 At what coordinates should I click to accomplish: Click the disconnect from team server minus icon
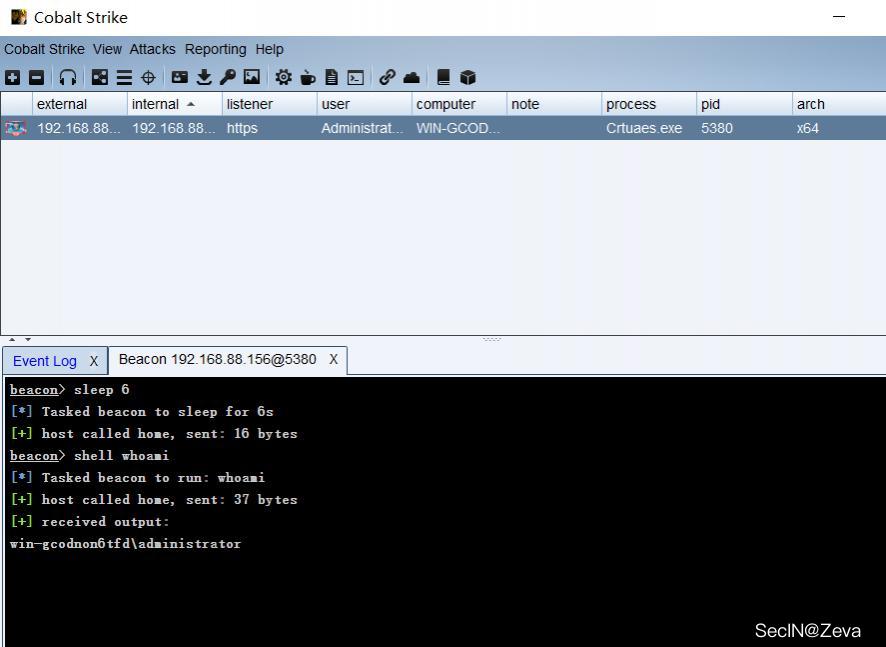[36, 77]
